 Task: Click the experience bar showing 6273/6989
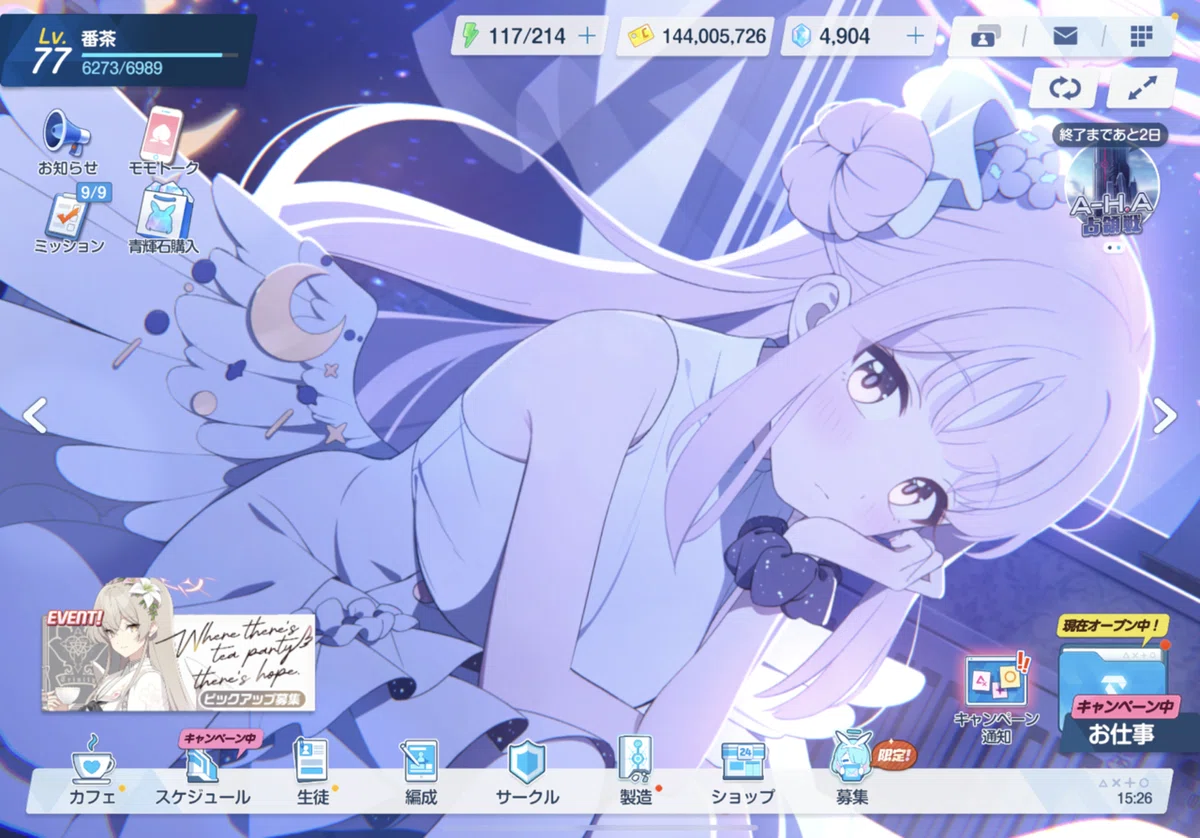160,56
